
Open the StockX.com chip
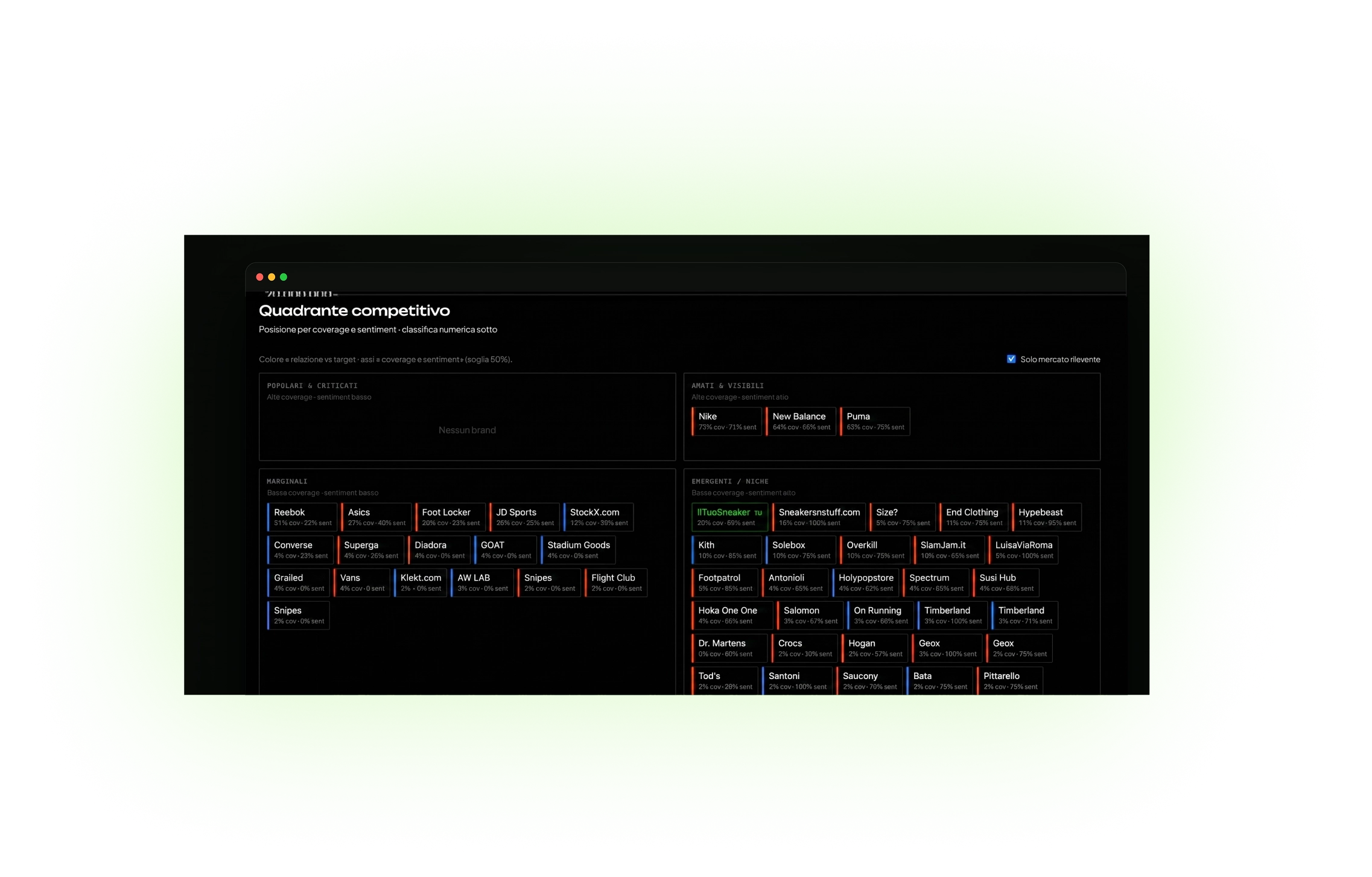click(599, 517)
